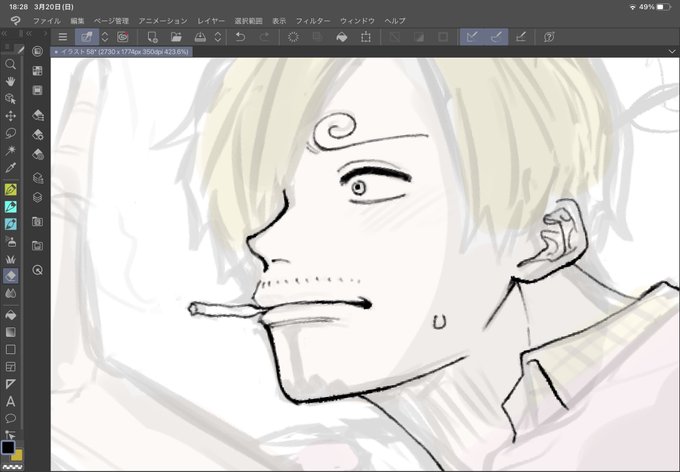The width and height of the screenshot is (680, 472).
Task: Select the Eyedropper tool
Action: point(10,168)
